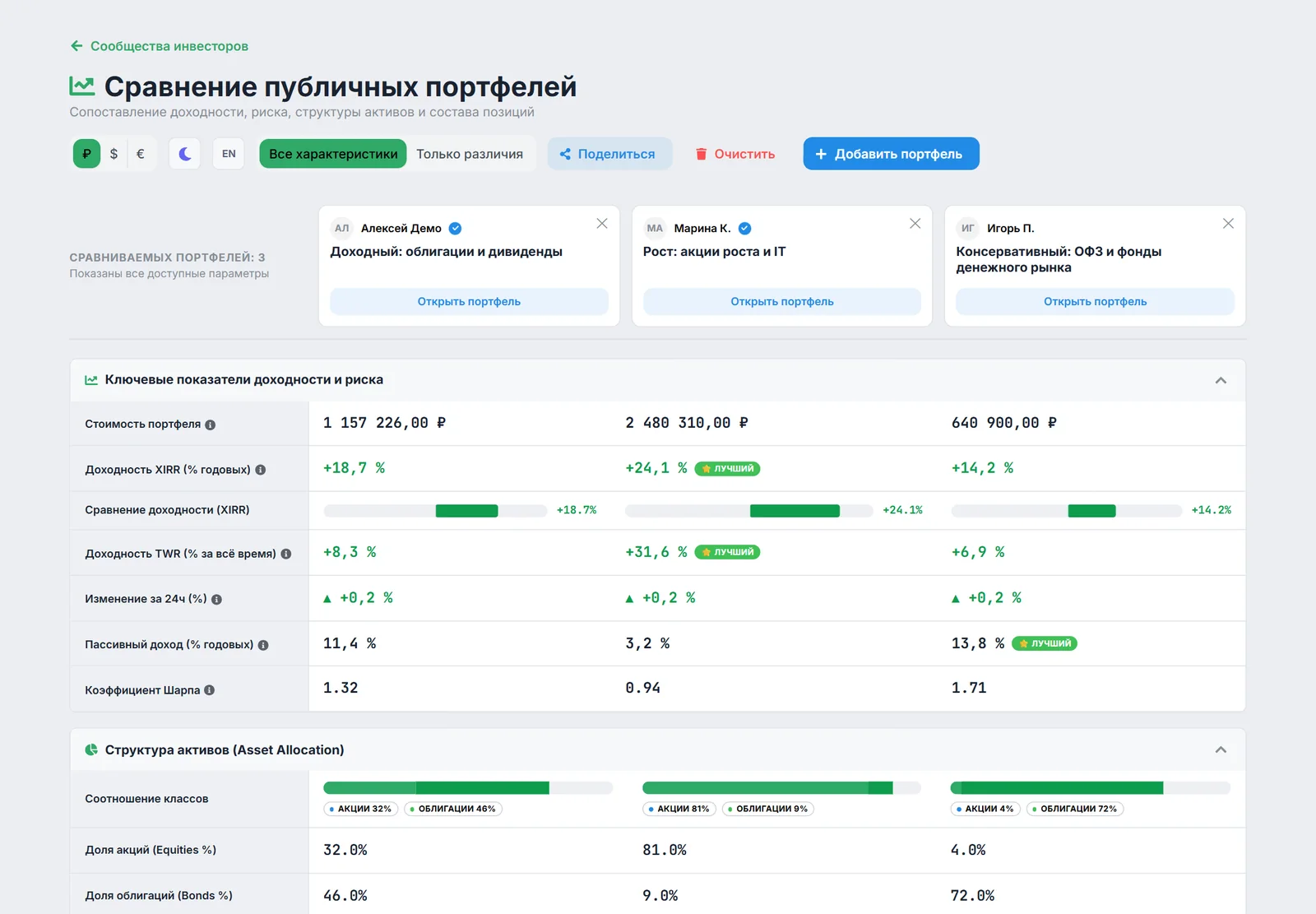Select Все характеристики view
1316x914 pixels.
point(333,154)
